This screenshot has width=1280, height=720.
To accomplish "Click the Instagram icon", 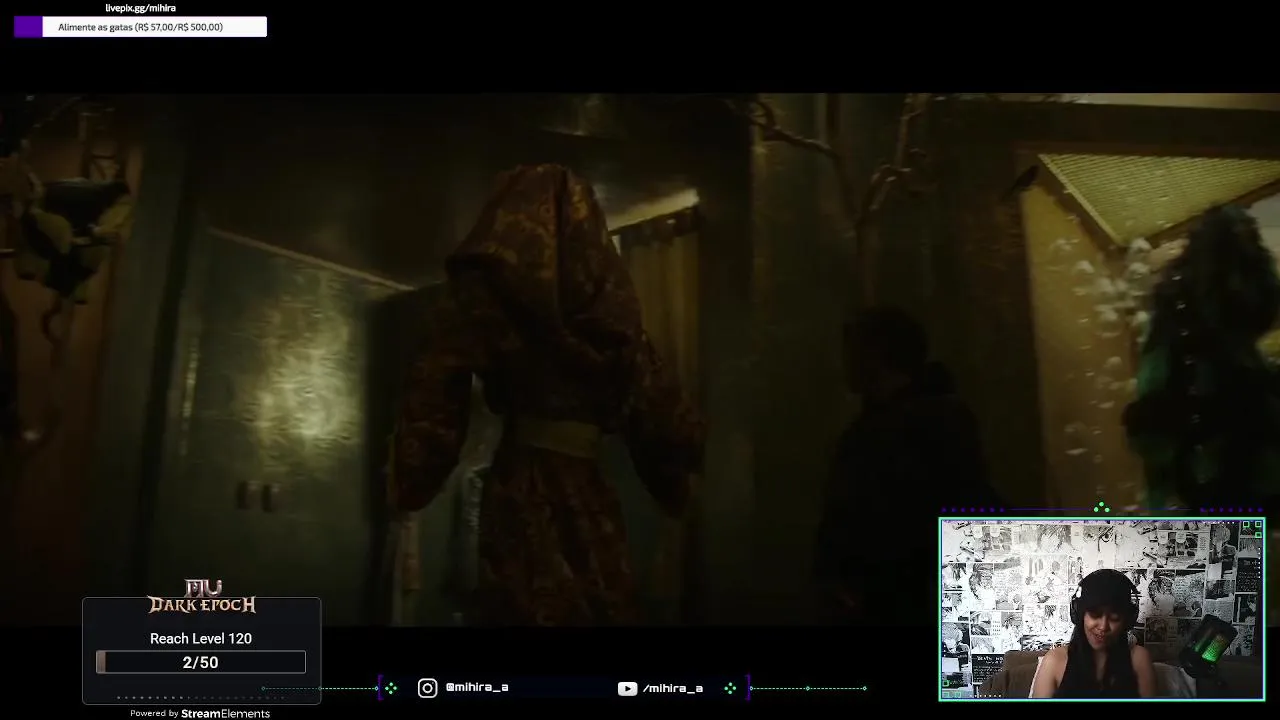I will tap(427, 688).
